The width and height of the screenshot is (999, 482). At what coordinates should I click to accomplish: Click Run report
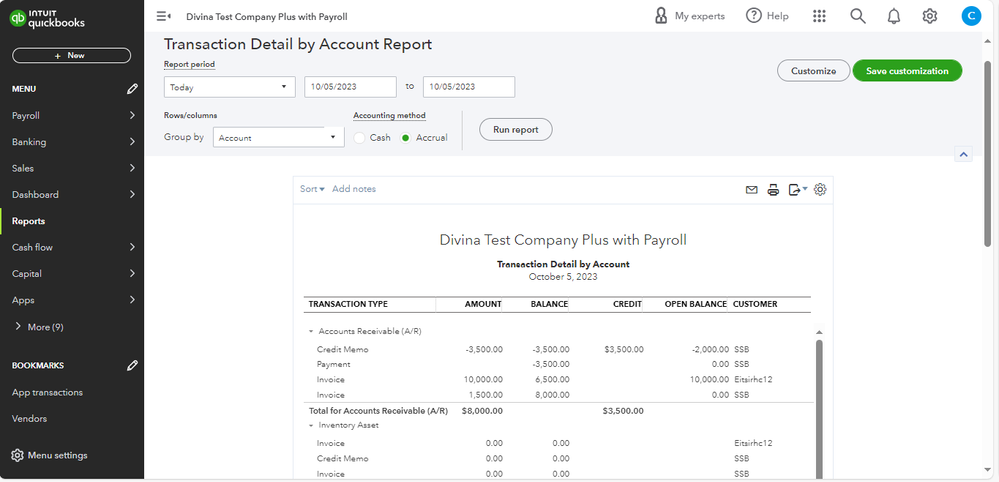[x=515, y=129]
